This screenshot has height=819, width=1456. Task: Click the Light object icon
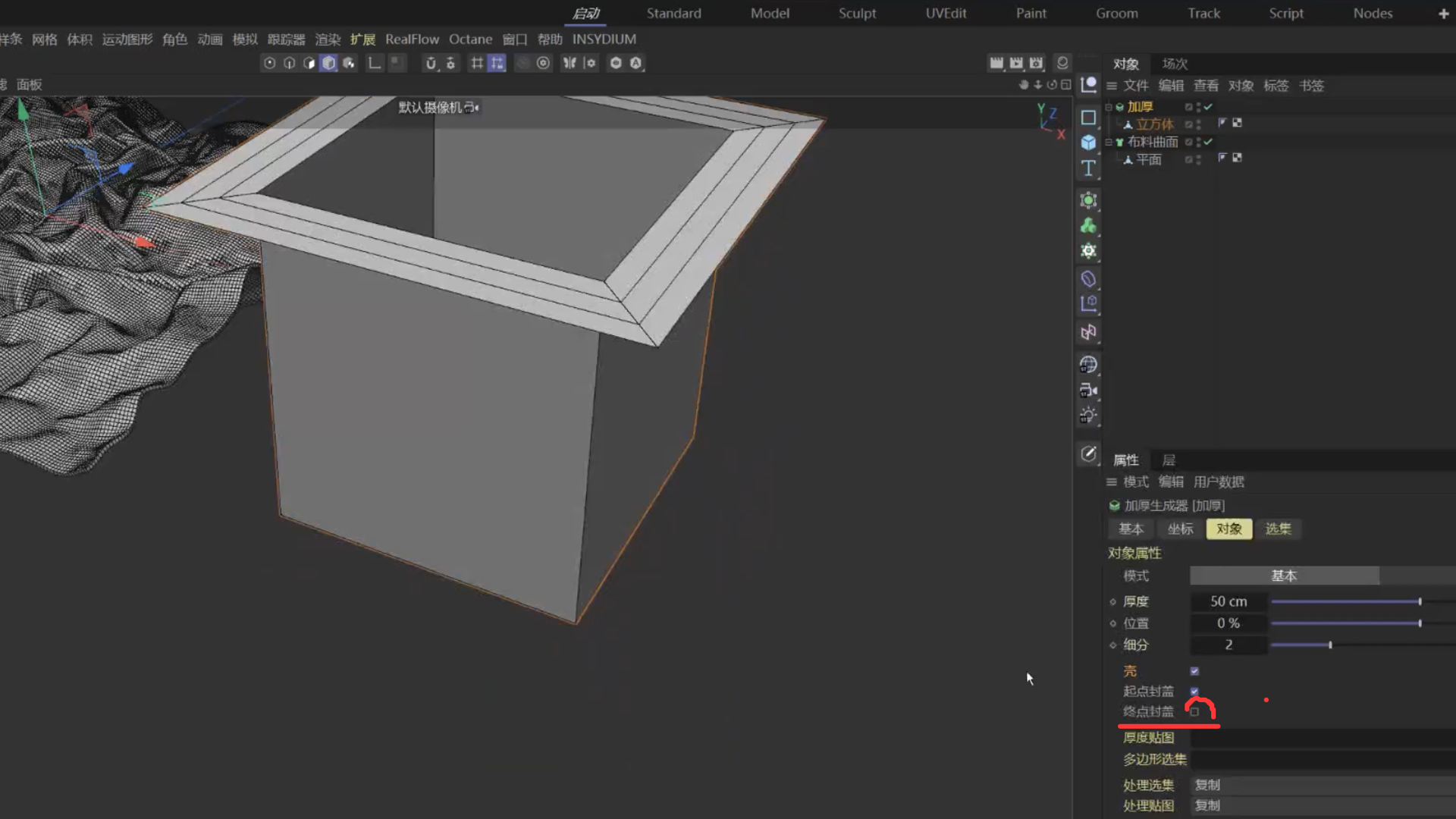pos(1088,416)
